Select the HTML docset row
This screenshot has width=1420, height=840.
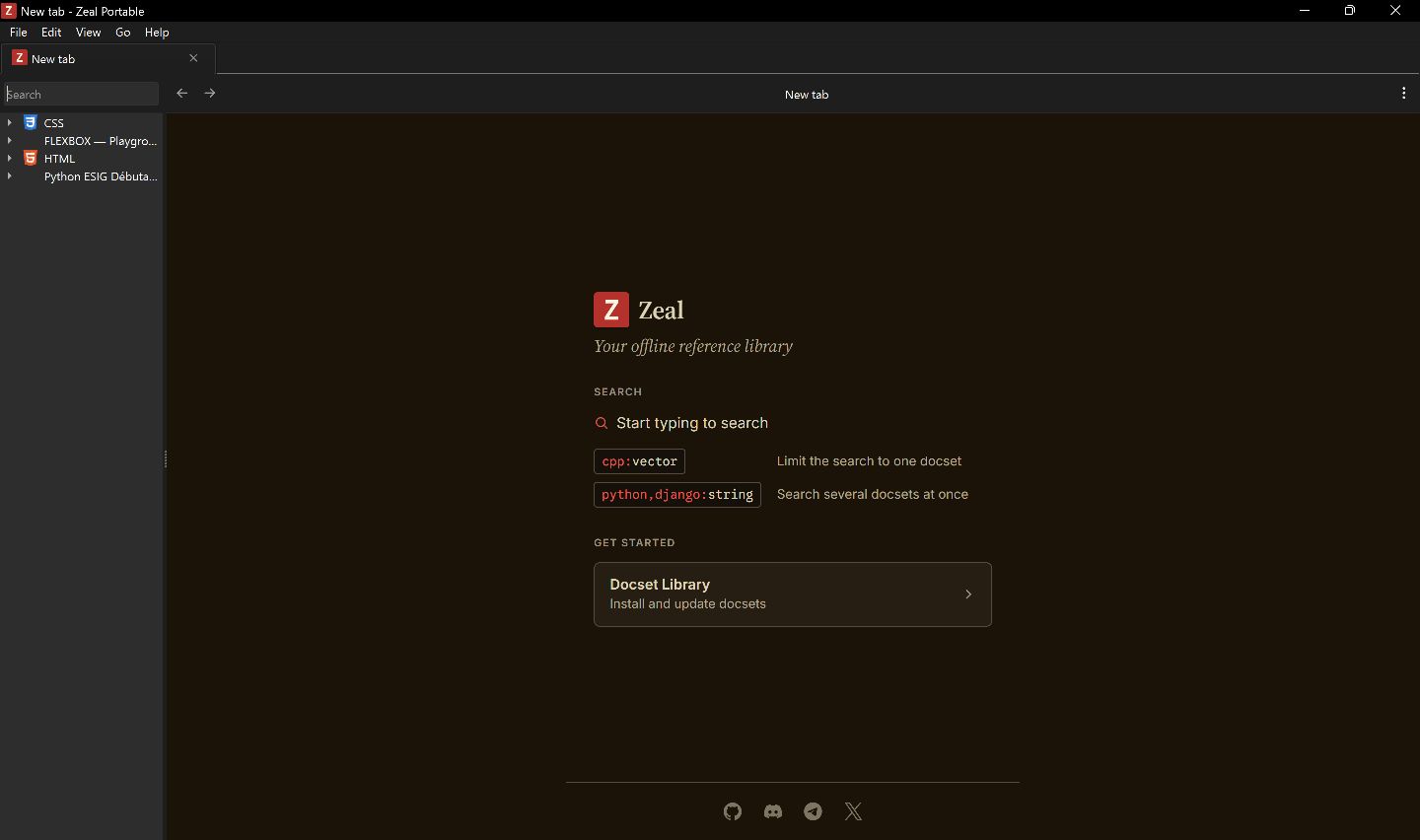click(x=81, y=159)
